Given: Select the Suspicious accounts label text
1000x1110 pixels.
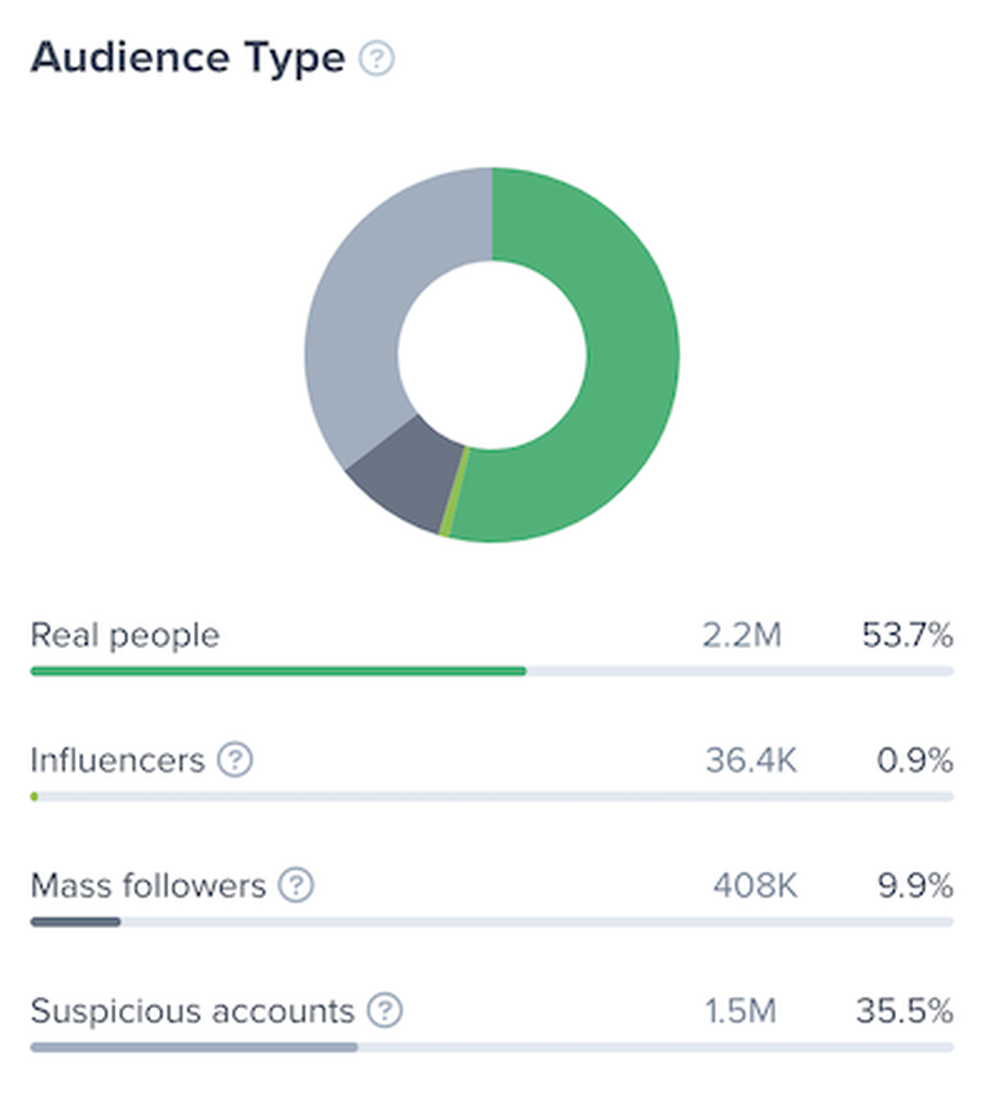Looking at the screenshot, I should point(192,1011).
